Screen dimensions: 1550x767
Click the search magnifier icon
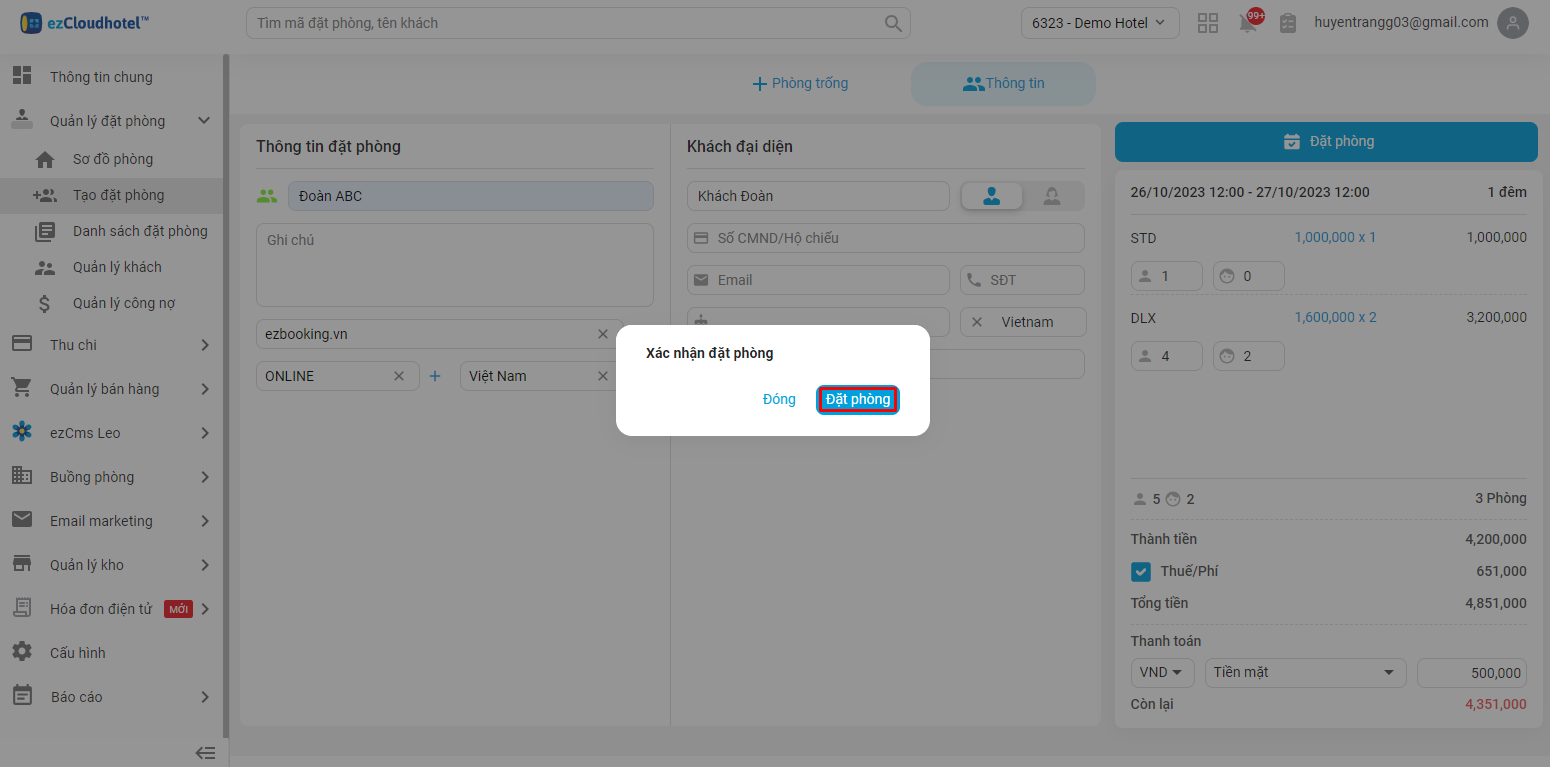point(892,23)
